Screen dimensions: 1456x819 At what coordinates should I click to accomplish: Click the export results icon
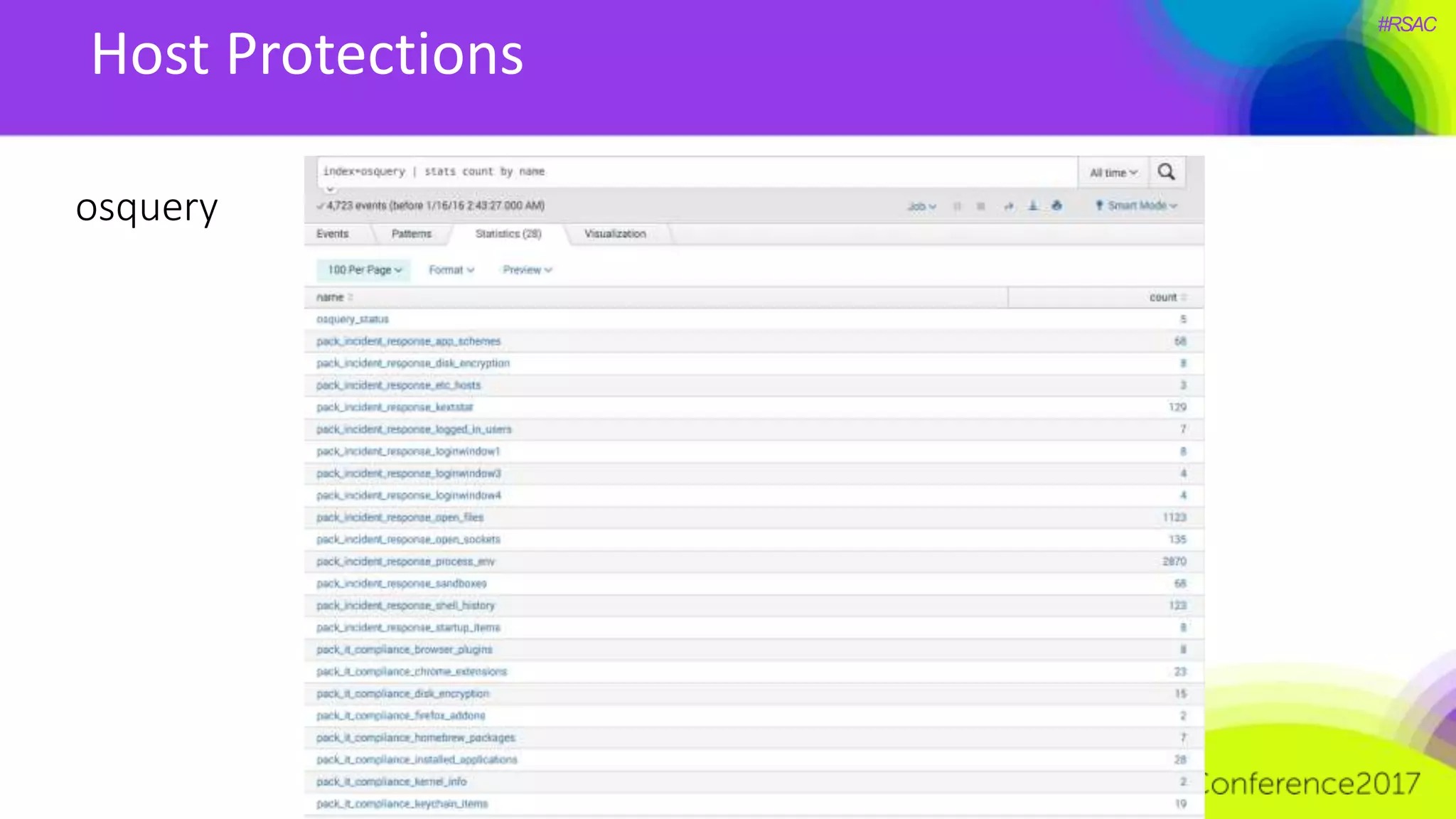1032,206
